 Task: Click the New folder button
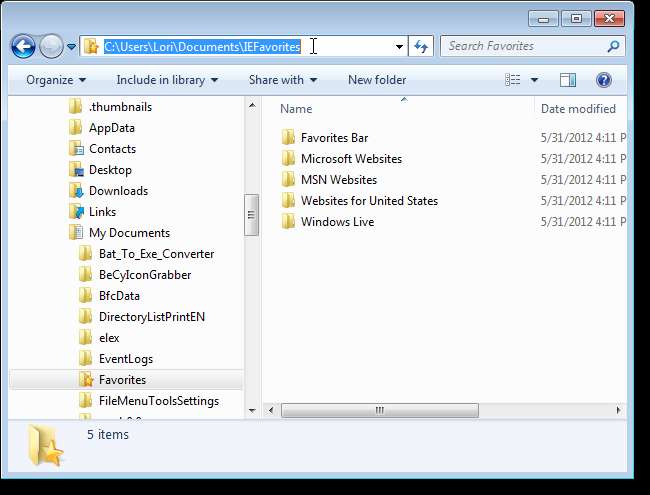pos(376,80)
